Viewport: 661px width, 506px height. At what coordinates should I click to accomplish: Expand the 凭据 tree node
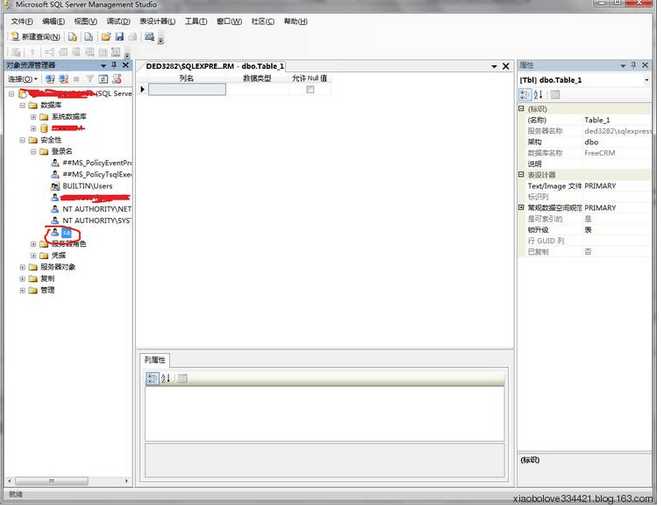point(33,256)
